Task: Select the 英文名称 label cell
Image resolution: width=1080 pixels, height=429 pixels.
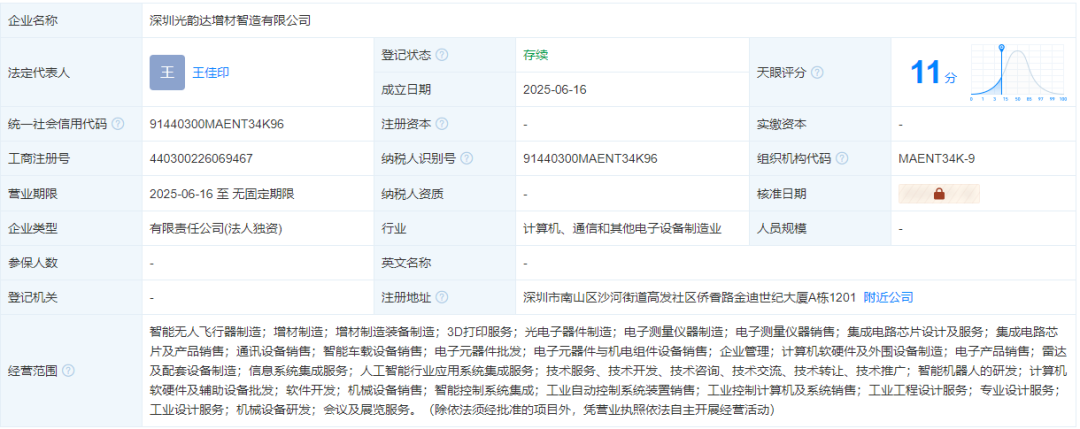Action: tap(444, 263)
